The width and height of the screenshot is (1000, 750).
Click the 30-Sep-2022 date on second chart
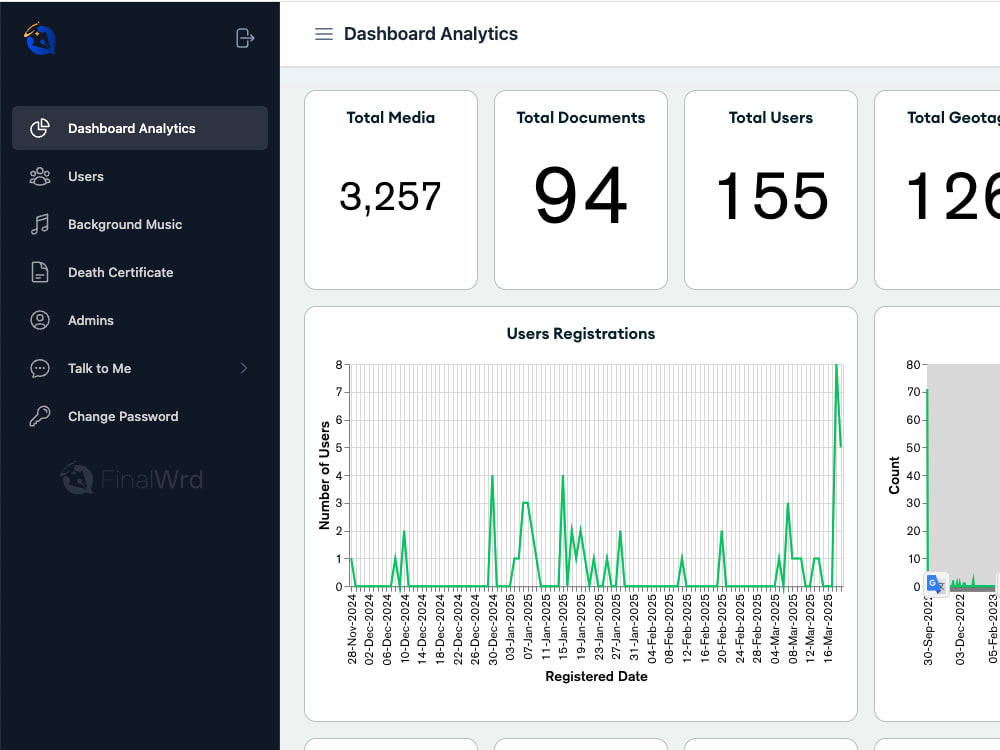pyautogui.click(x=928, y=631)
